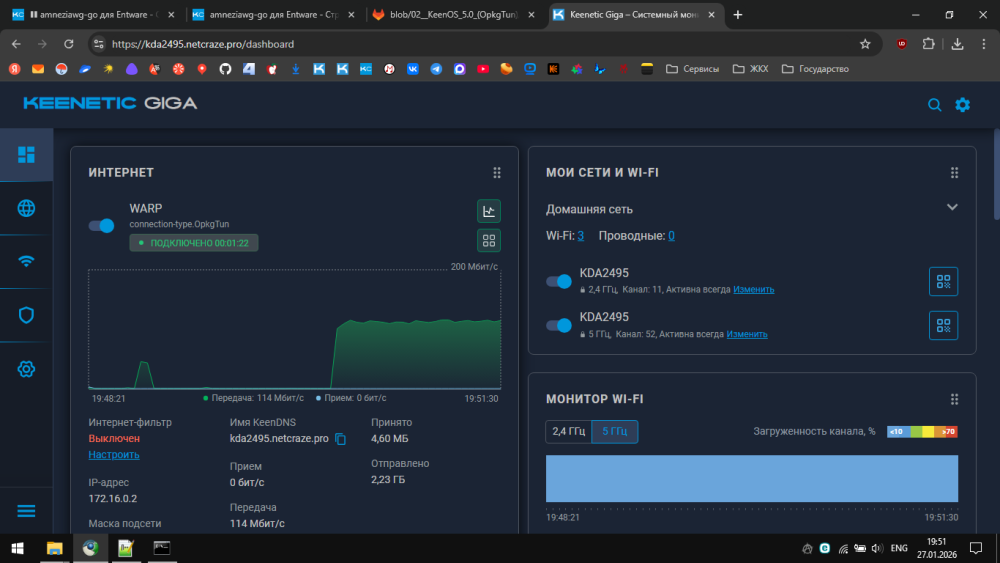Viewport: 1000px width, 563px height.
Task: Turn off the 5 GHz KDA2495 network
Action: coord(558,325)
